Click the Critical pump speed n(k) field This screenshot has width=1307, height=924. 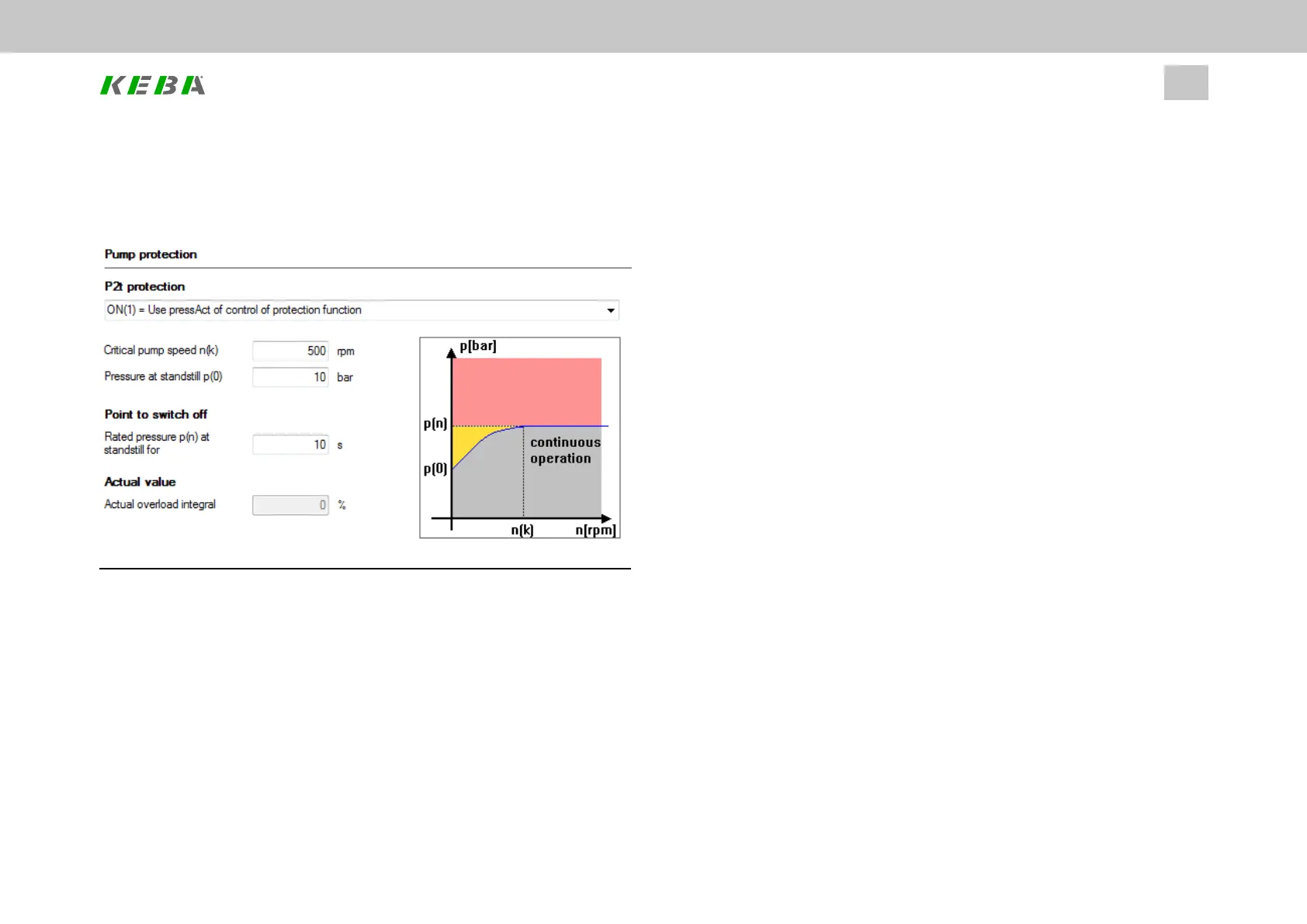click(x=290, y=351)
